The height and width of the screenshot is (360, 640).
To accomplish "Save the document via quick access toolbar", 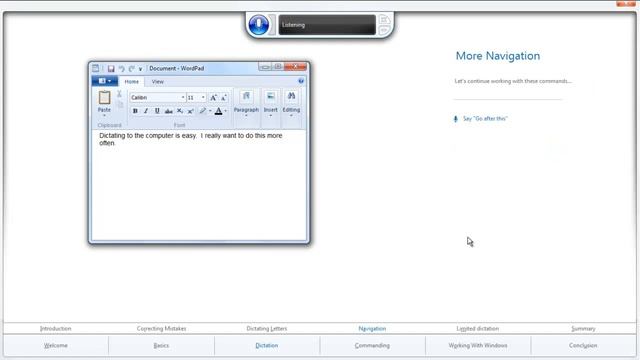I will [x=111, y=69].
